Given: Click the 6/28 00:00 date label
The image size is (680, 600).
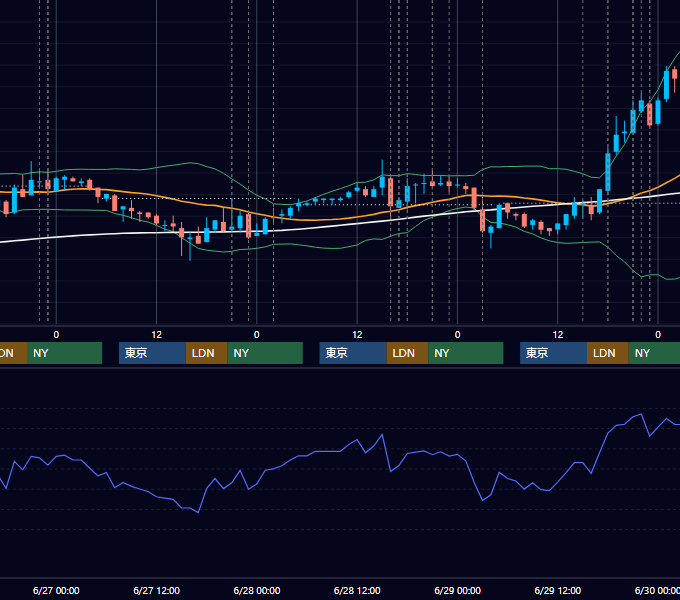Looking at the screenshot, I should point(257,590).
